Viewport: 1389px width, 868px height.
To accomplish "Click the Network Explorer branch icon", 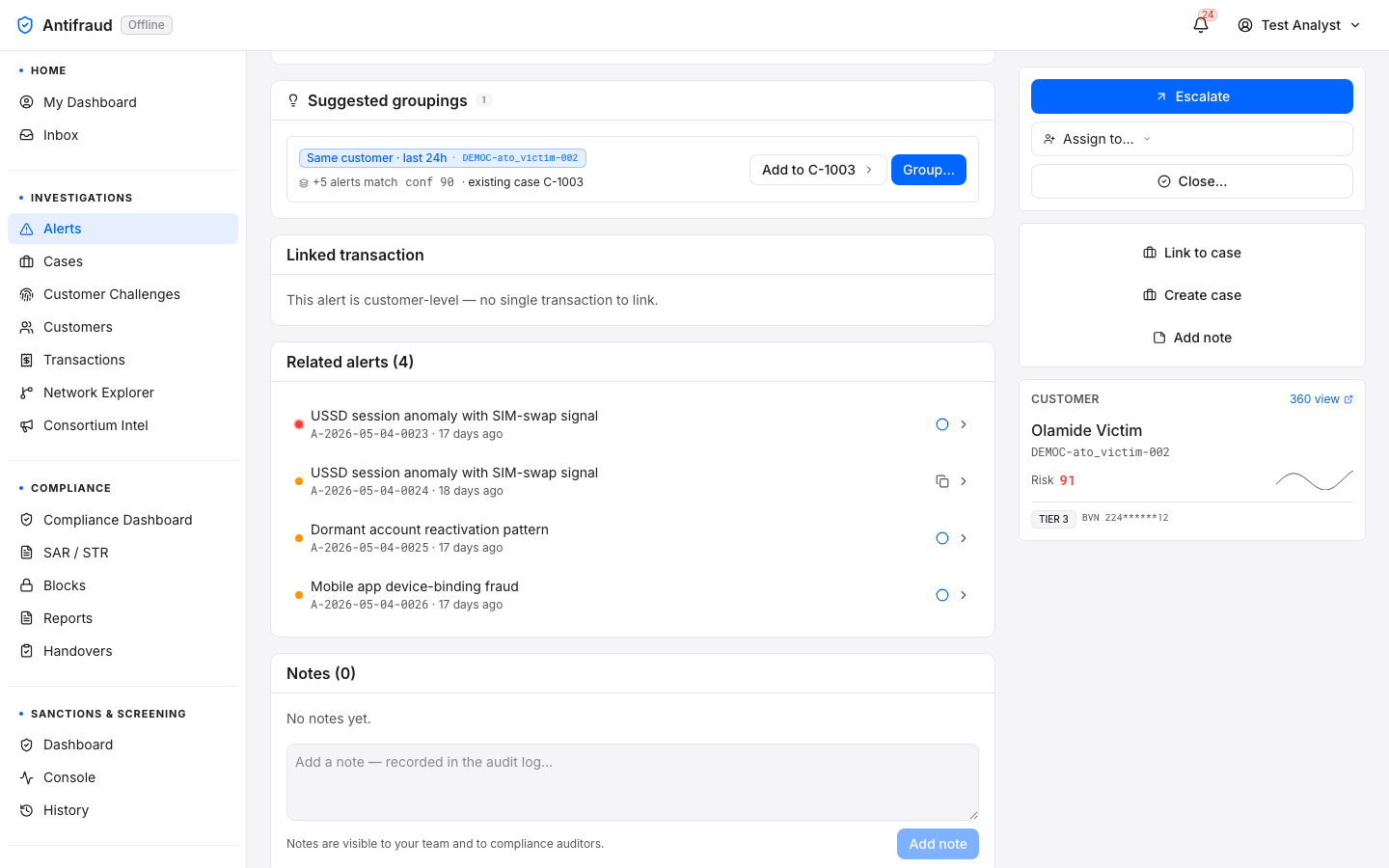I will pos(27,393).
